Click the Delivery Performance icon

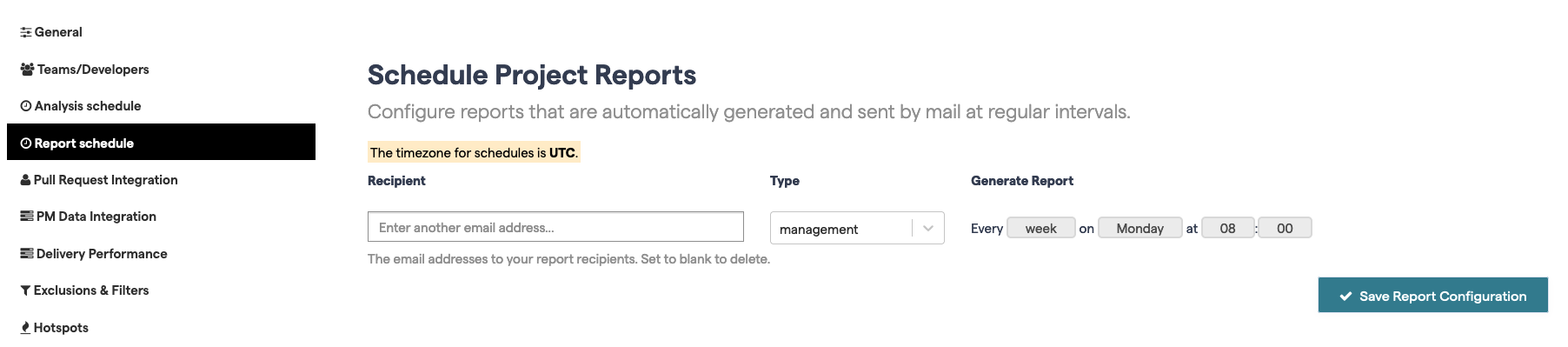pyautogui.click(x=27, y=254)
